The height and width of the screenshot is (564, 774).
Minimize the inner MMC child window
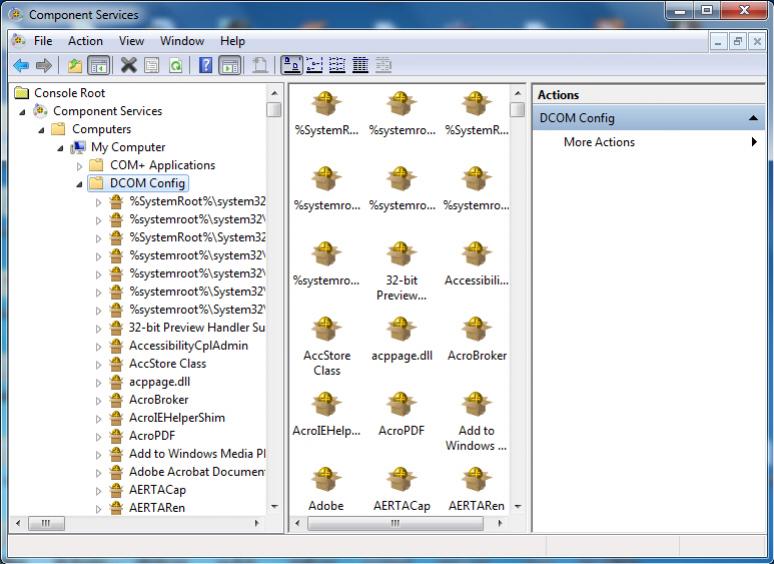click(x=718, y=41)
